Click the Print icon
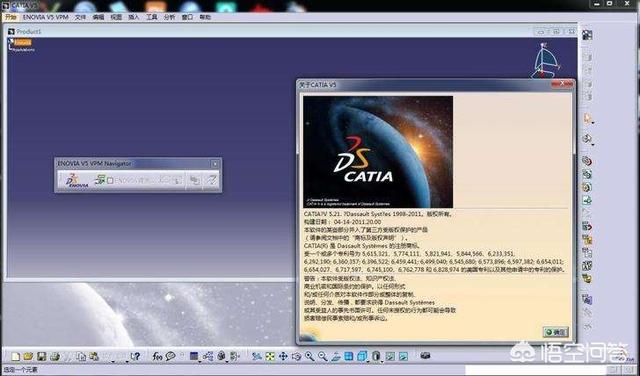 click(x=54, y=356)
